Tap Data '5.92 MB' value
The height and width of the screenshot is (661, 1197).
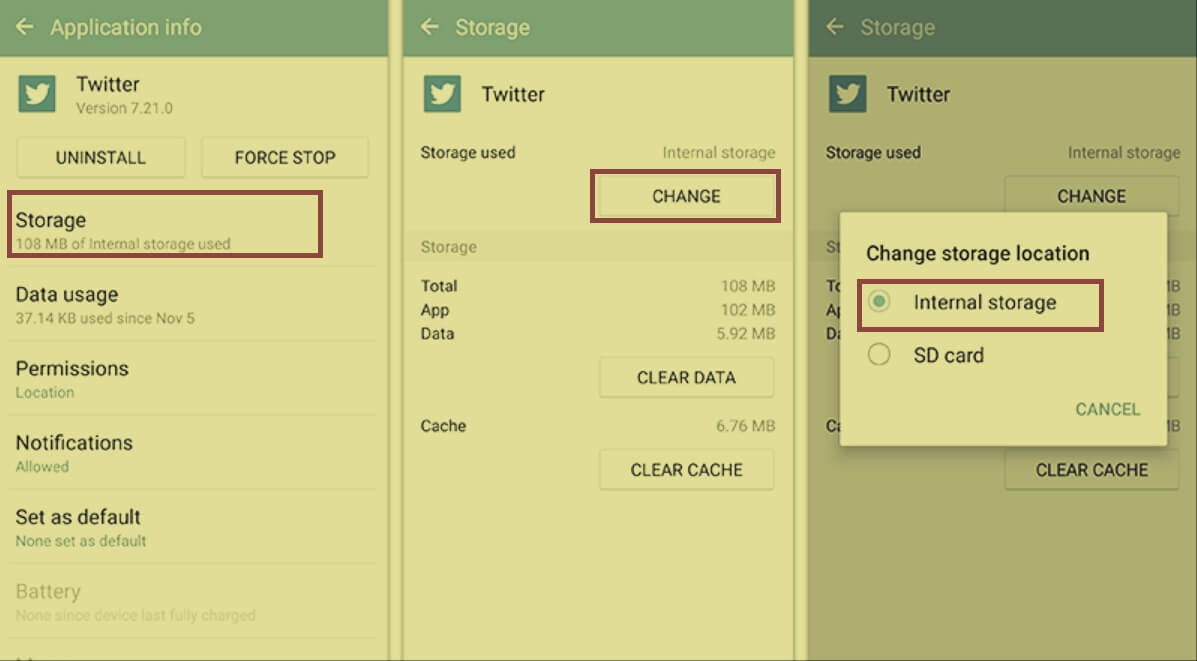pos(745,334)
